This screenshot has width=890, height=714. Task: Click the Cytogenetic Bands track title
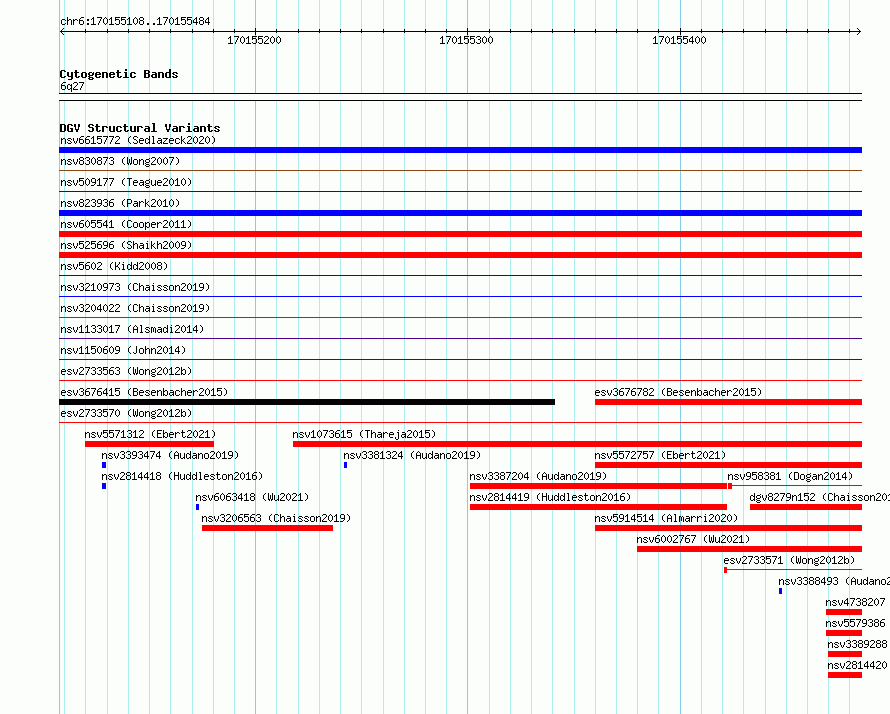119,74
